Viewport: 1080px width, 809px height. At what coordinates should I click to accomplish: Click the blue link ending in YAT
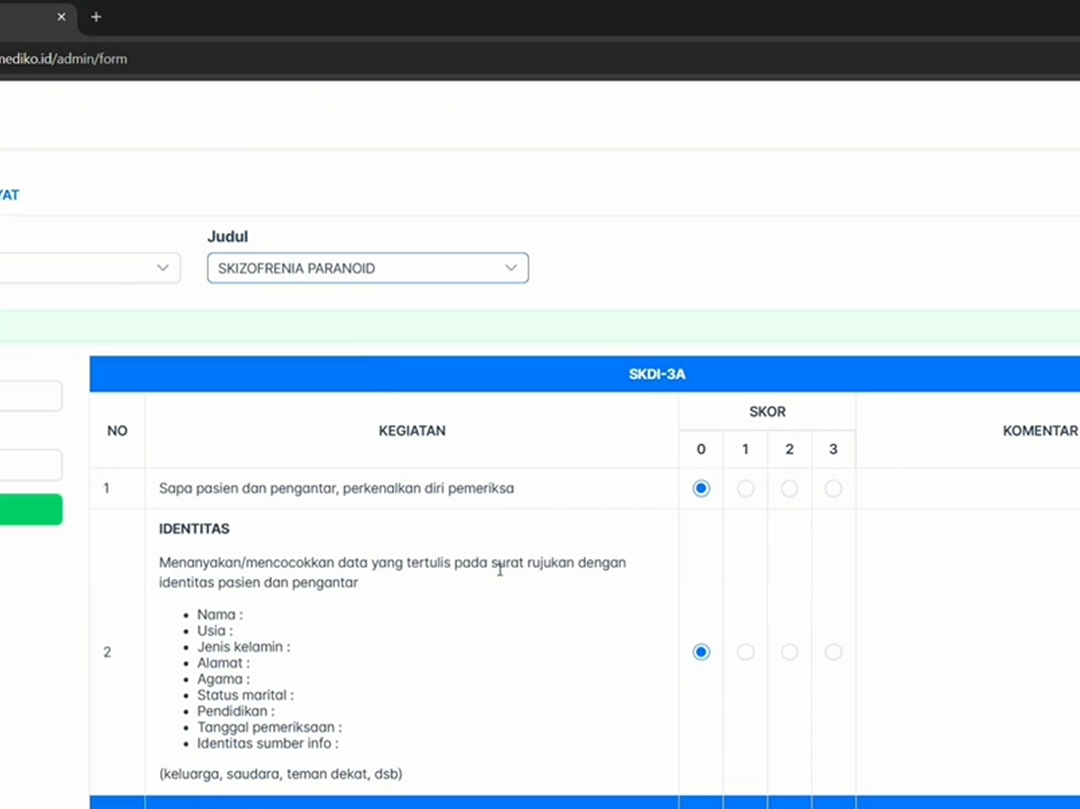point(9,195)
